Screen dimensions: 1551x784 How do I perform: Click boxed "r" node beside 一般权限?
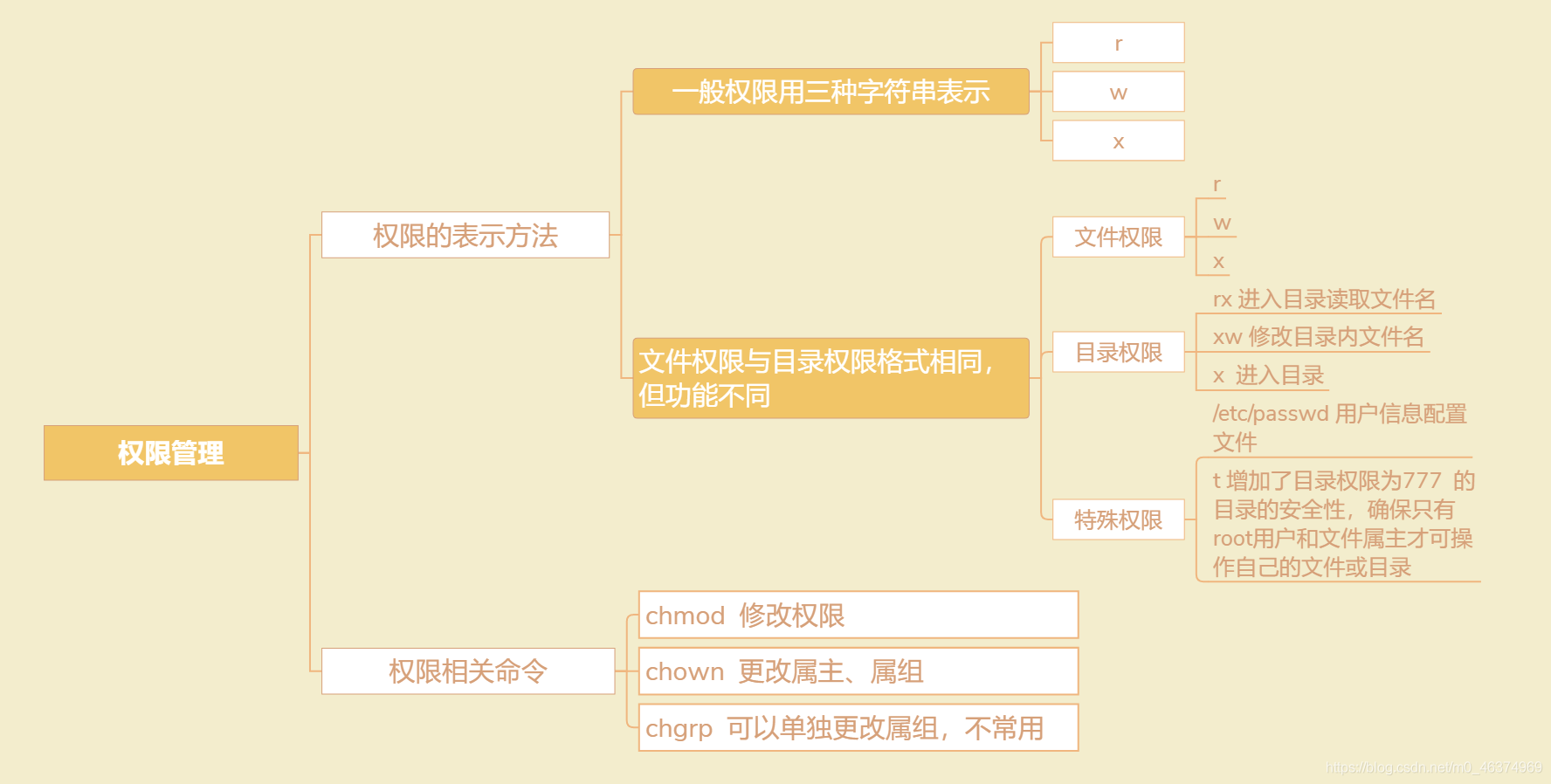pyautogui.click(x=1118, y=43)
